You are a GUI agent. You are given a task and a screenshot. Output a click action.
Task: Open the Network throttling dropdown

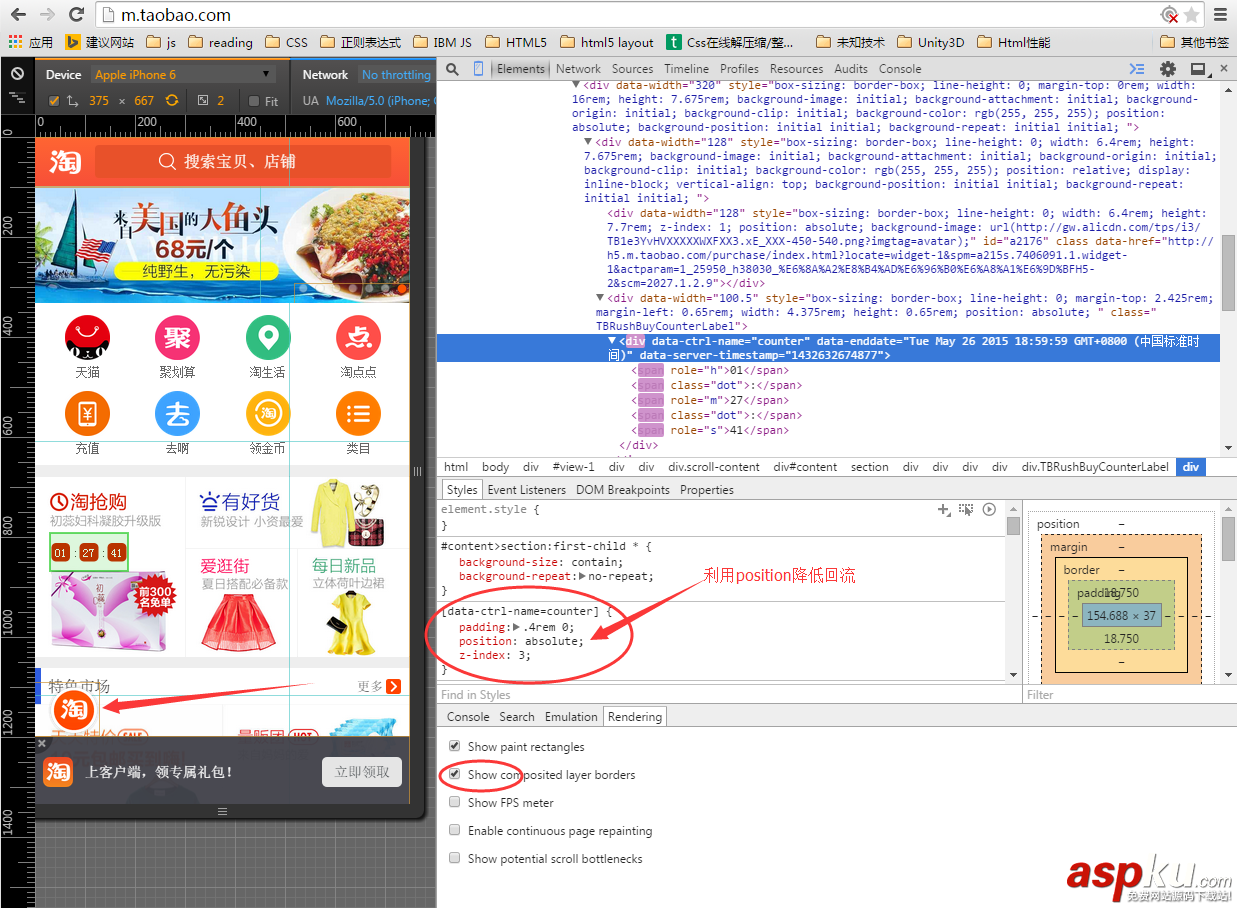tap(396, 74)
